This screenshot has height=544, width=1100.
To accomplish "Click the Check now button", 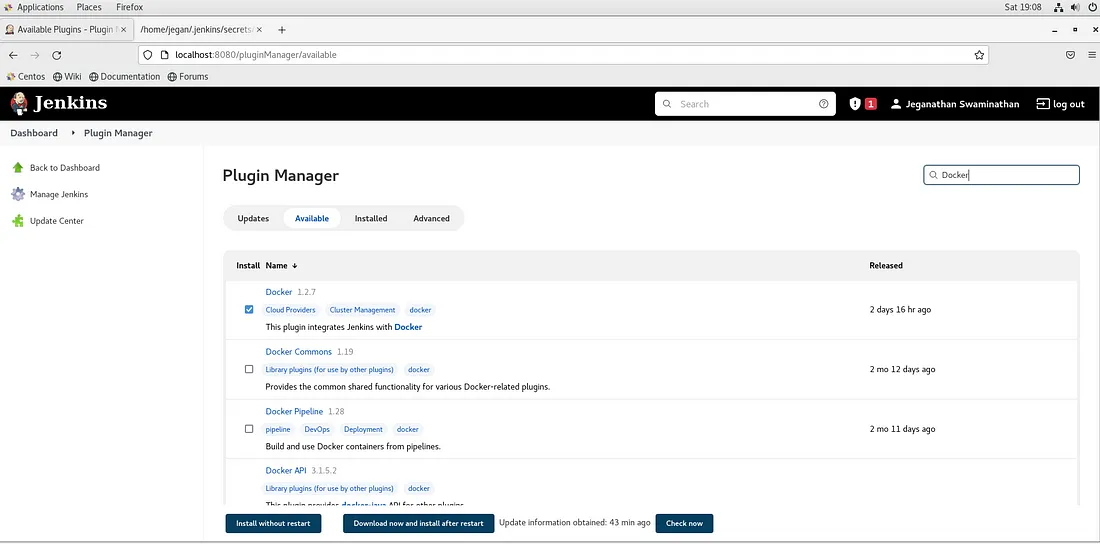I will [x=684, y=524].
